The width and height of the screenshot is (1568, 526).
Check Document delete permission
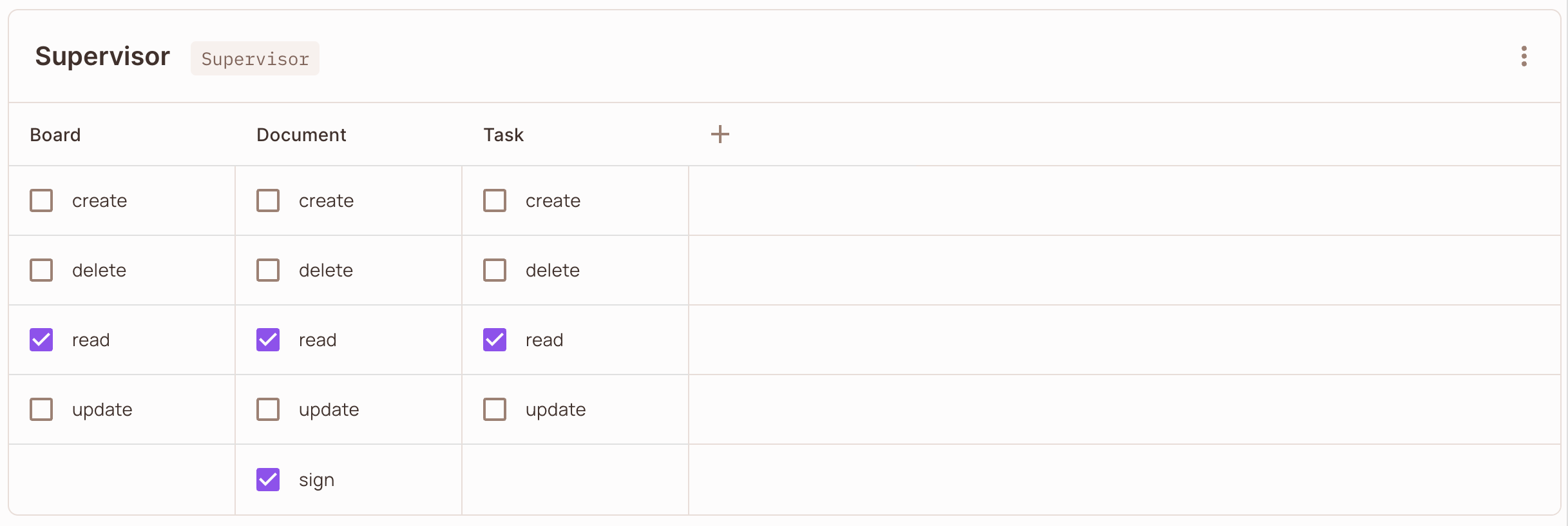pos(268,270)
